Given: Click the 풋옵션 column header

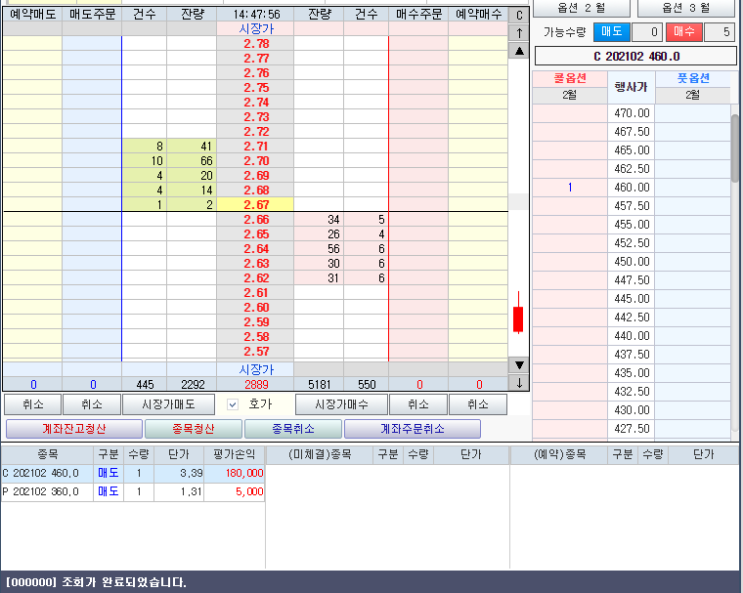Looking at the screenshot, I should pyautogui.click(x=693, y=78).
